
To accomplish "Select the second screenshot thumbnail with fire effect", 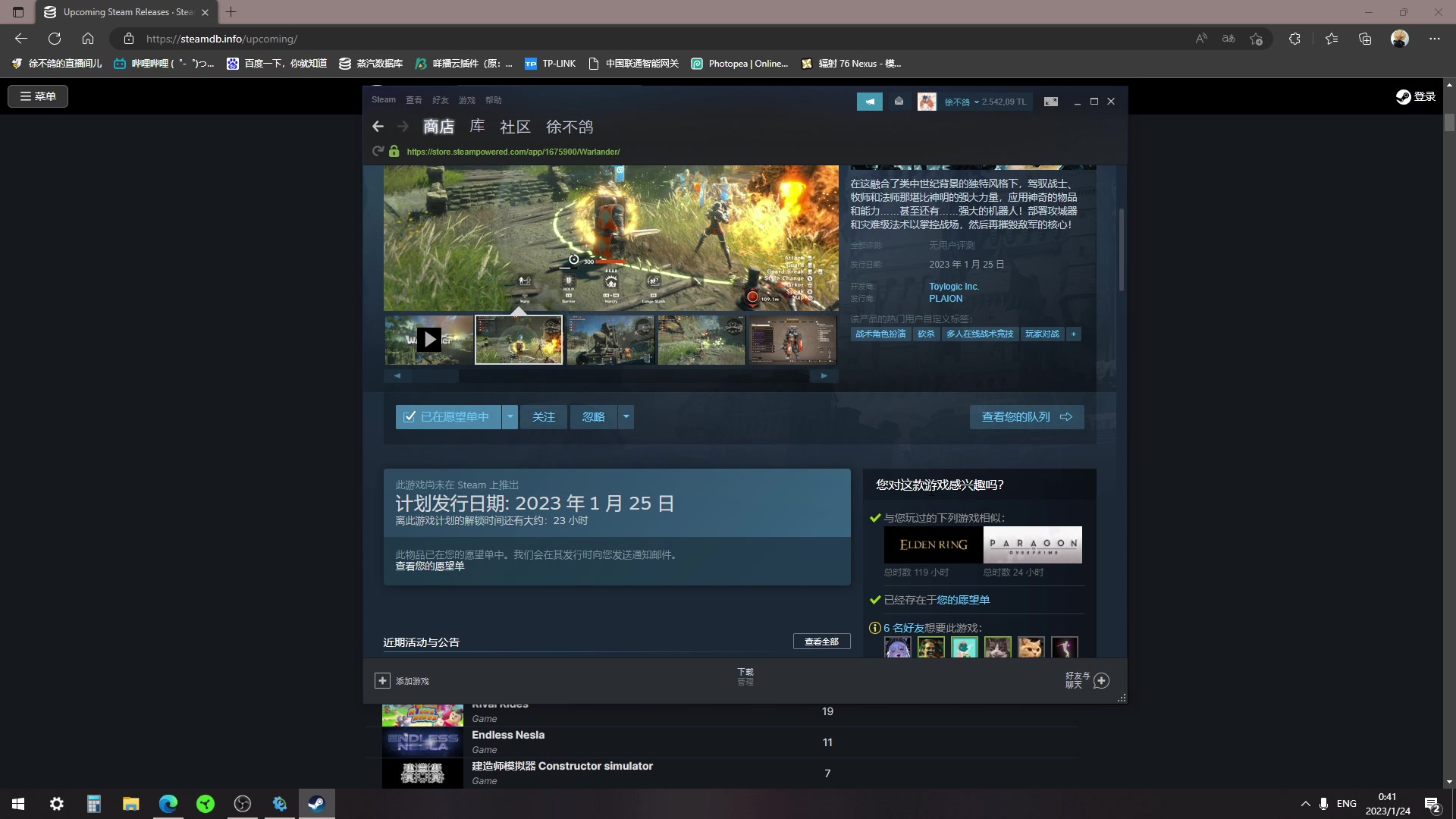I will pyautogui.click(x=519, y=340).
